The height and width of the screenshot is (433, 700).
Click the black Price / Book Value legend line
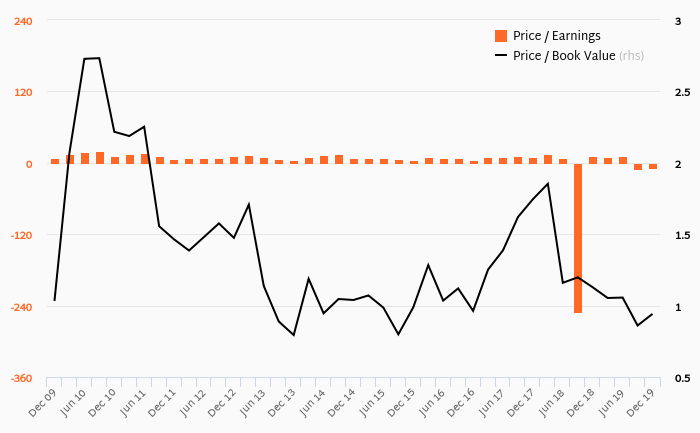click(501, 56)
